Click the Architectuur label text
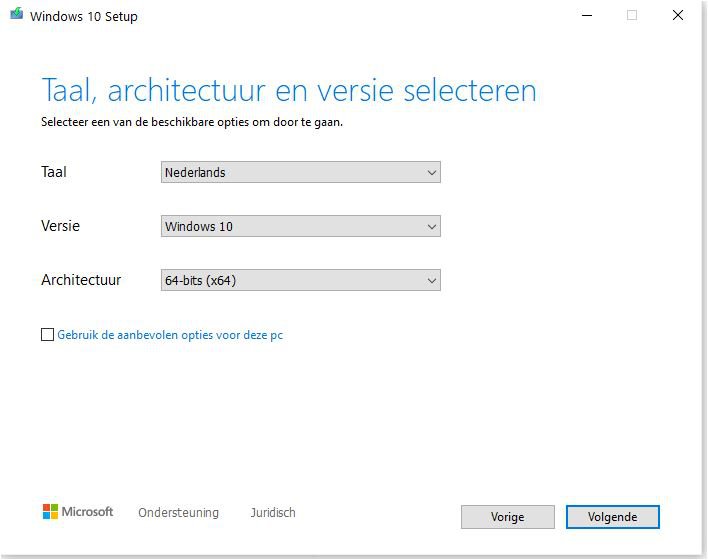The height and width of the screenshot is (560, 708). coord(81,280)
